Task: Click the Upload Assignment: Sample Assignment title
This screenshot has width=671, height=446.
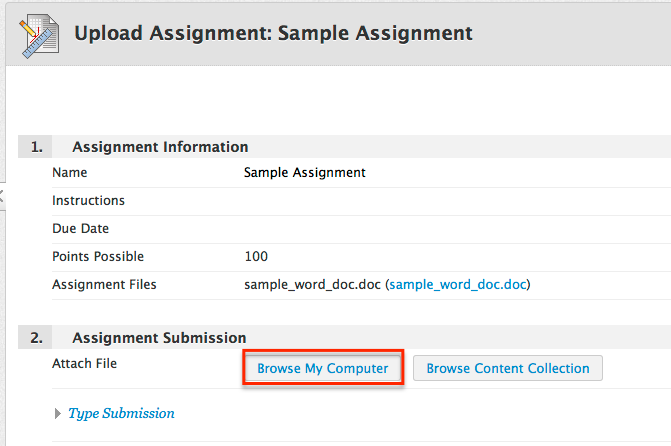Action: (x=273, y=34)
